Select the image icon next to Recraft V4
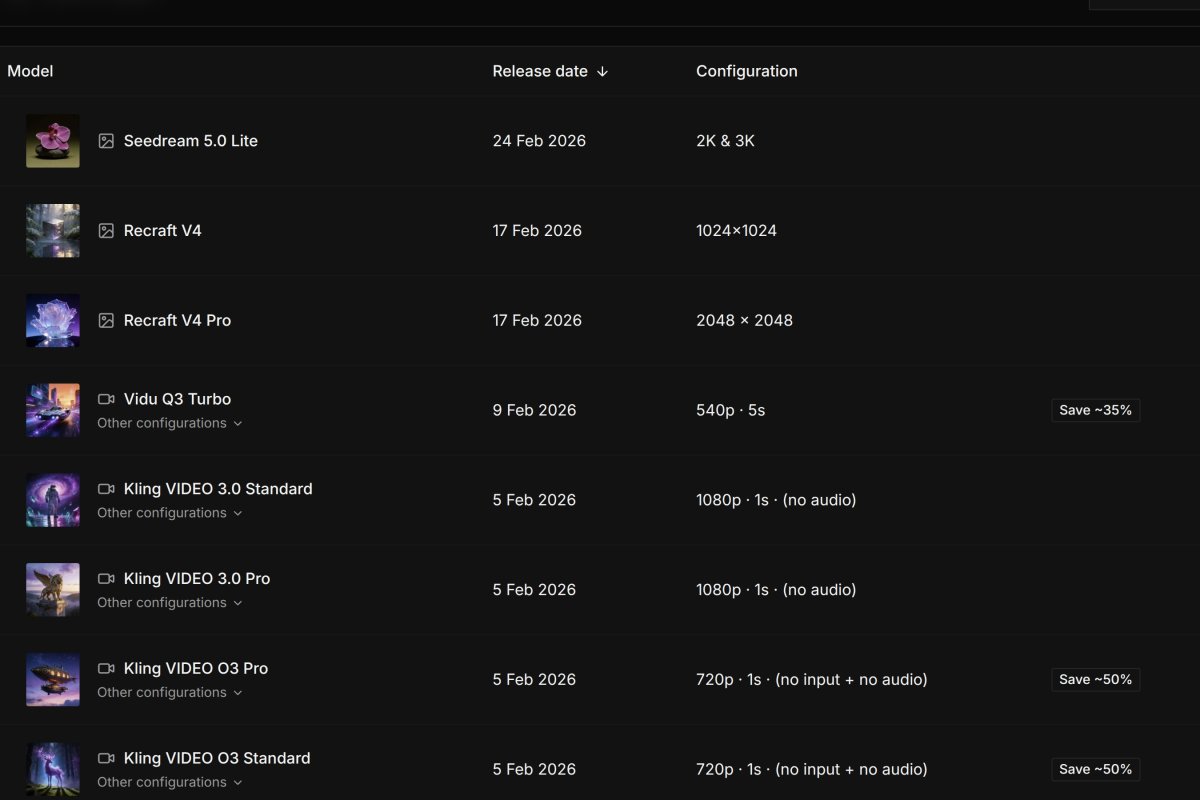The image size is (1200, 800). [x=106, y=230]
